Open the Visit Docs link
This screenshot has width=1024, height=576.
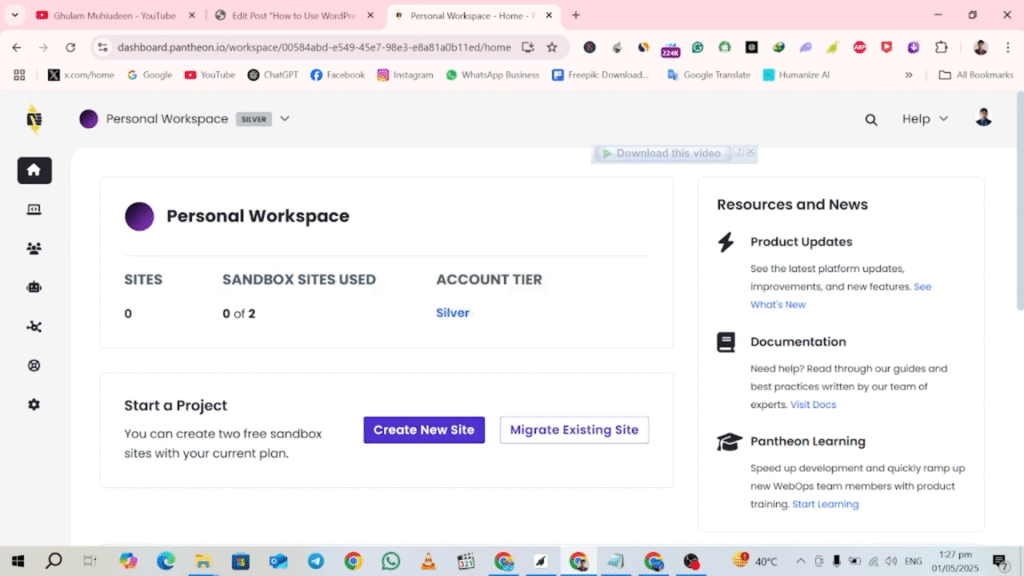coord(813,405)
